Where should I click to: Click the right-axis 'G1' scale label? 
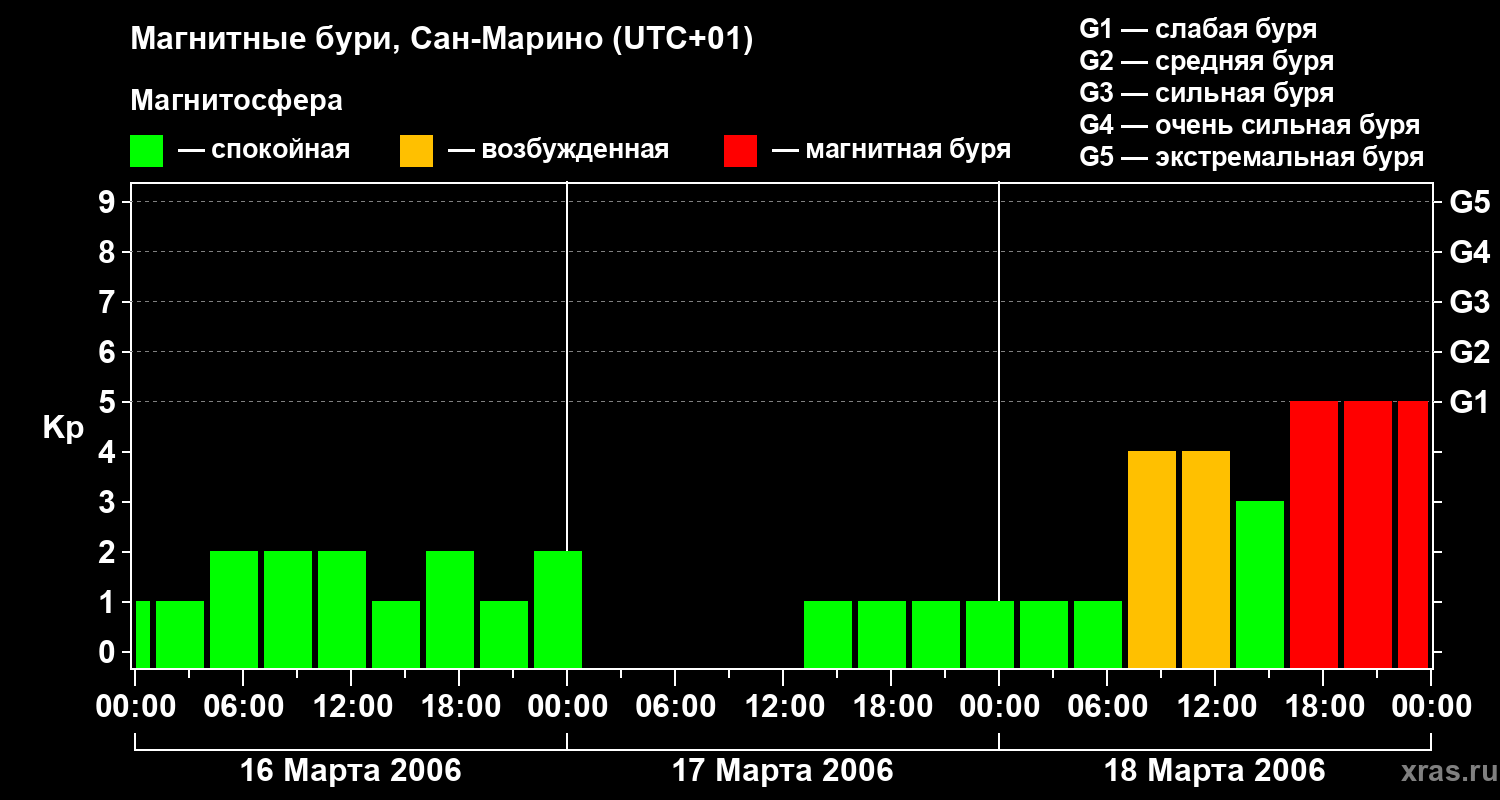(1469, 402)
